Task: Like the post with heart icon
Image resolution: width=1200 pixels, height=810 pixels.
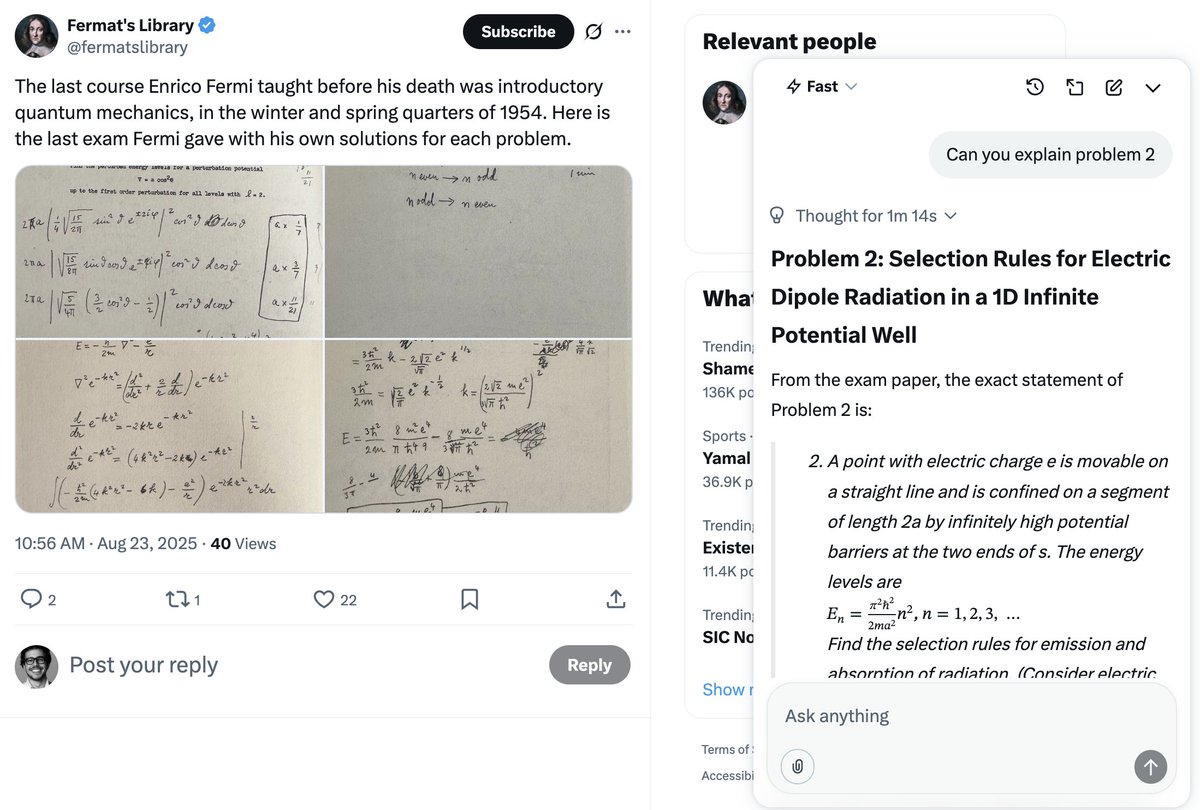Action: pos(323,599)
